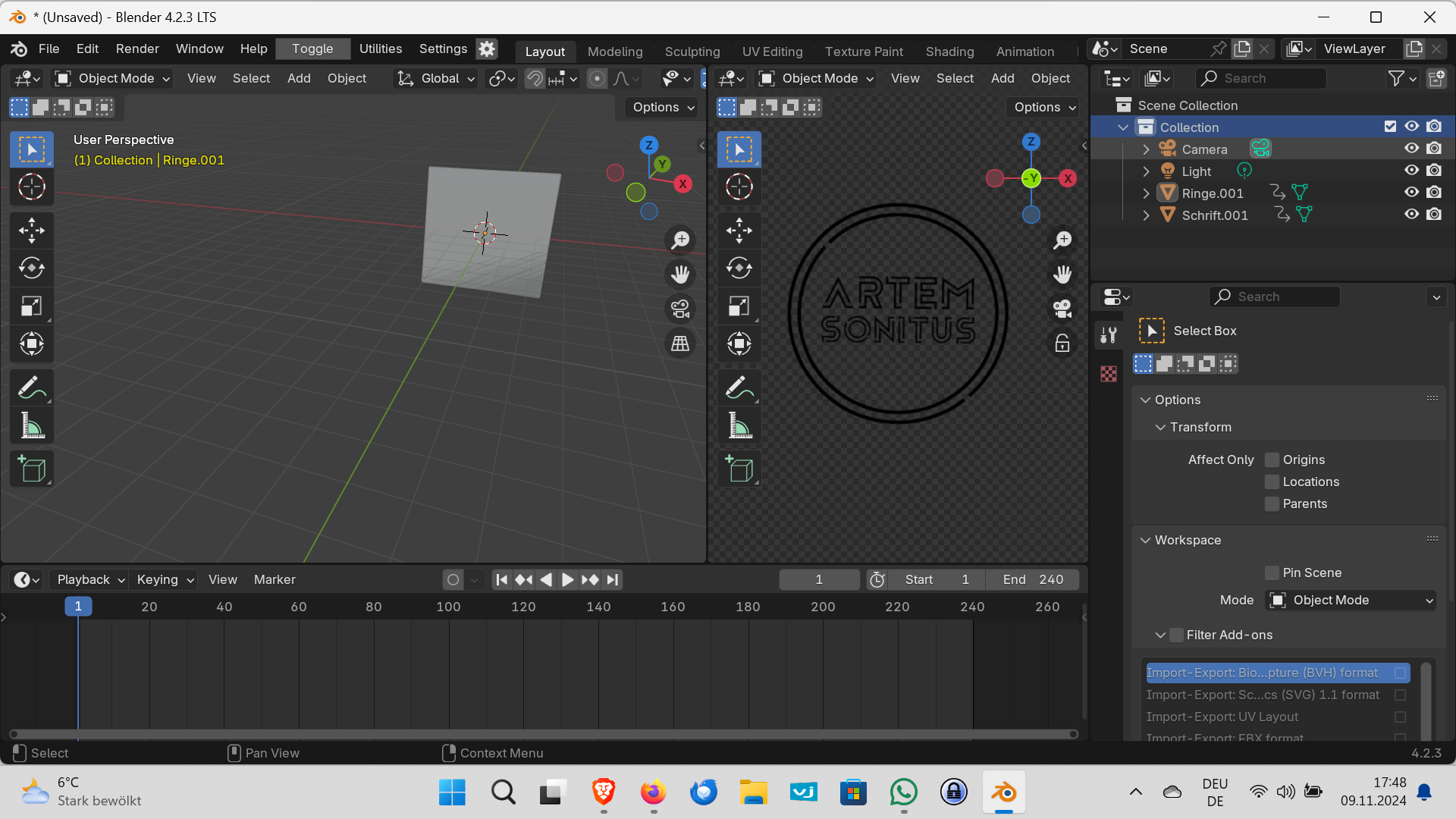Switch to the Sculpting workspace tab
1456x819 pixels.
click(692, 52)
